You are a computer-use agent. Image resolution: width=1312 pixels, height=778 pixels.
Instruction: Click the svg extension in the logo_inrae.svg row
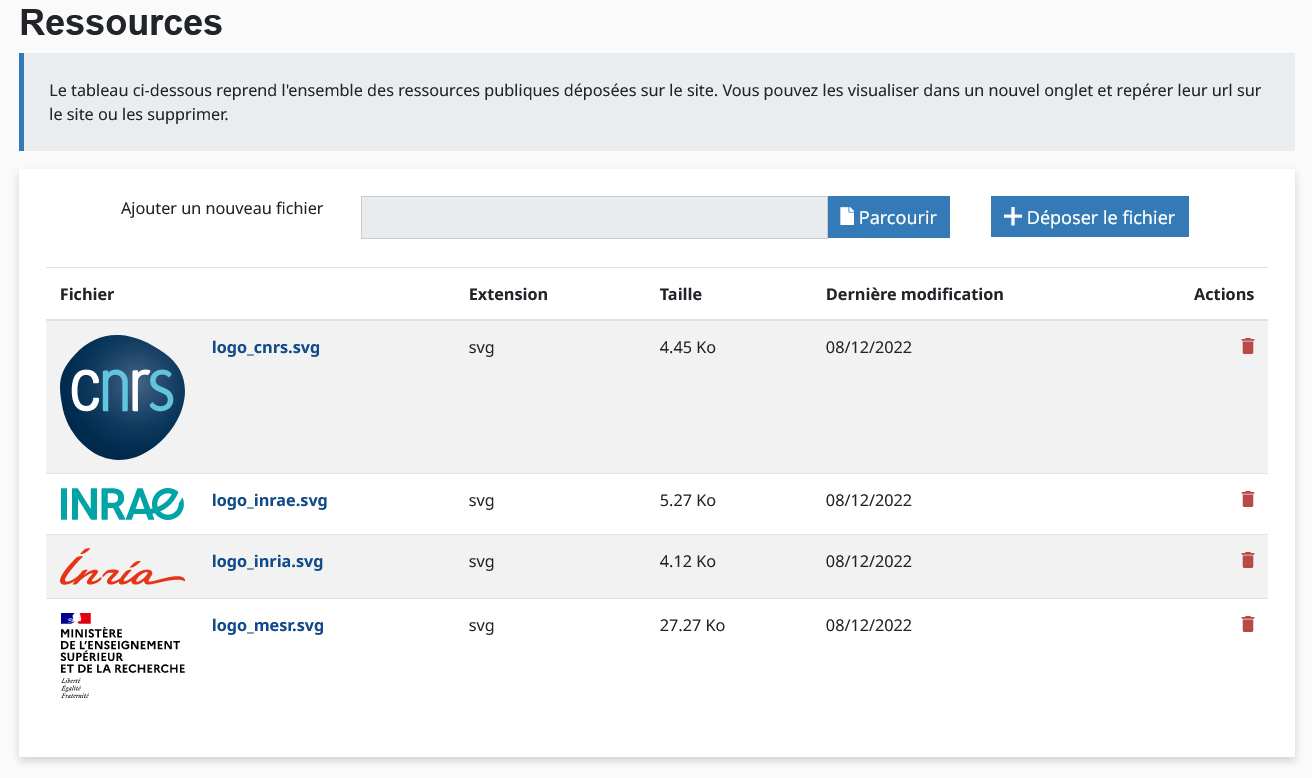point(482,500)
